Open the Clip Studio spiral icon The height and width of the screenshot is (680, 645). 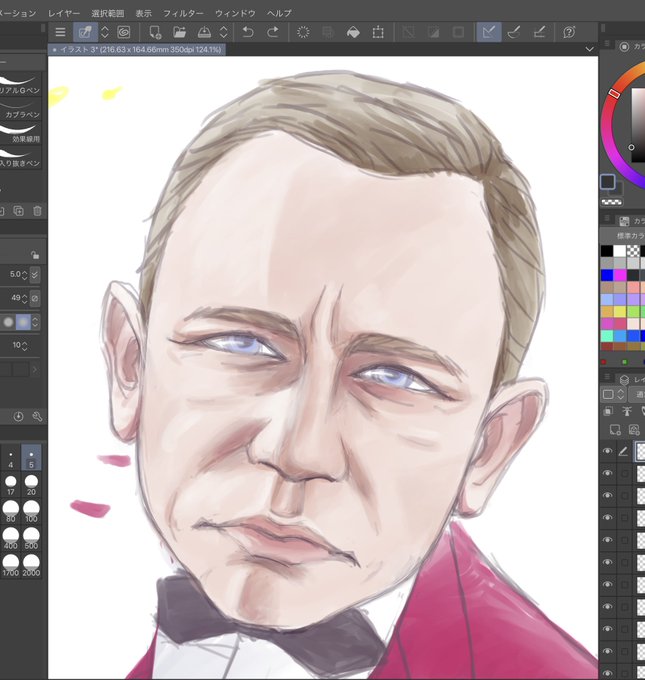124,32
